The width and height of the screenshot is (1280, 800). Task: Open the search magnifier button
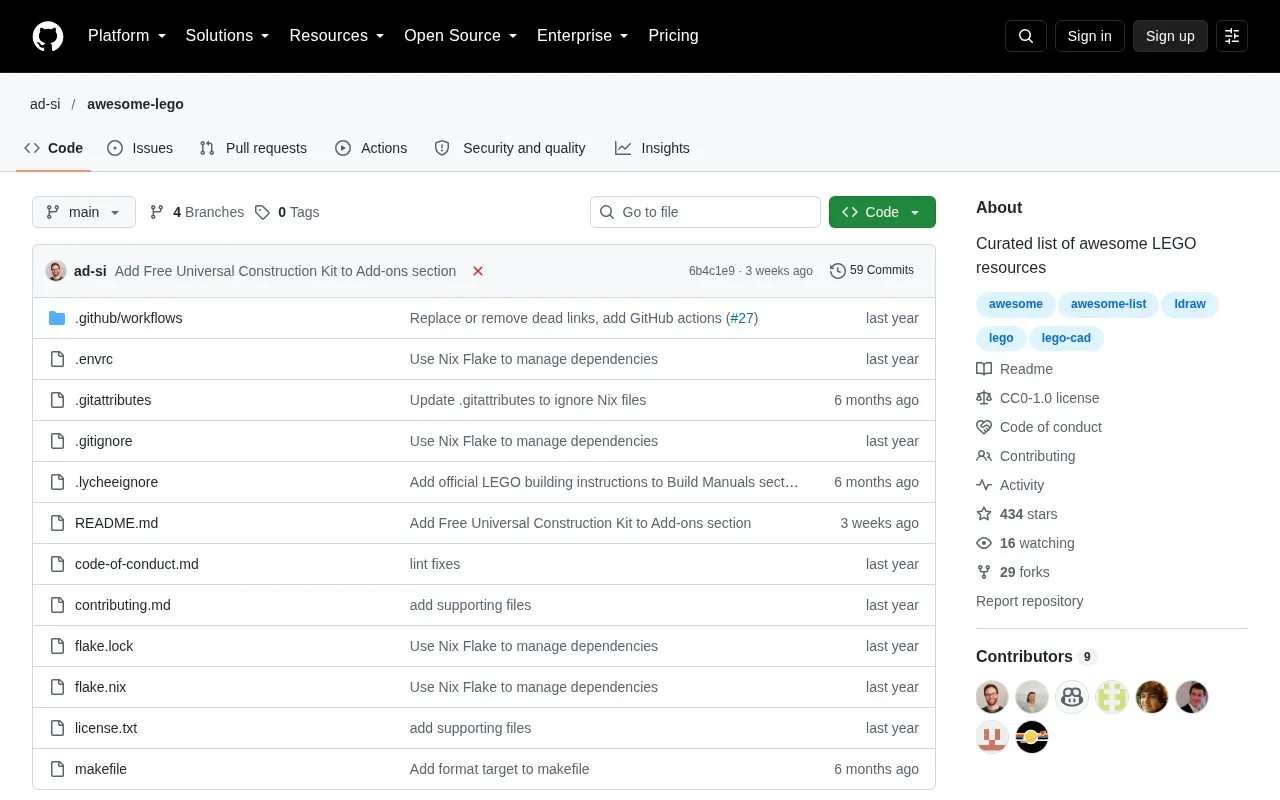(x=1026, y=36)
